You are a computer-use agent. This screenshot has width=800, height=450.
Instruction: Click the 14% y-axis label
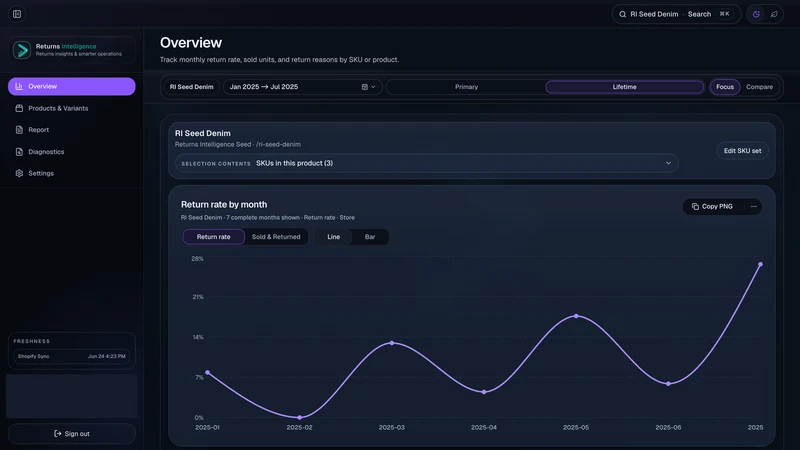click(x=198, y=337)
